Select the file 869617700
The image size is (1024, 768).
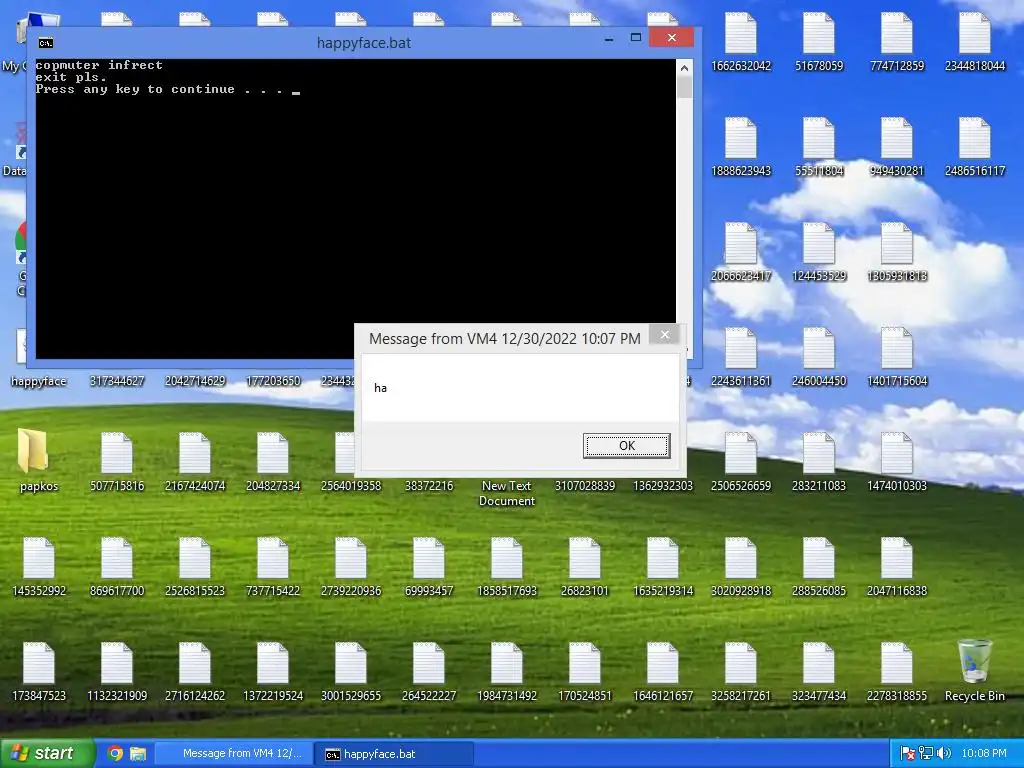116,568
